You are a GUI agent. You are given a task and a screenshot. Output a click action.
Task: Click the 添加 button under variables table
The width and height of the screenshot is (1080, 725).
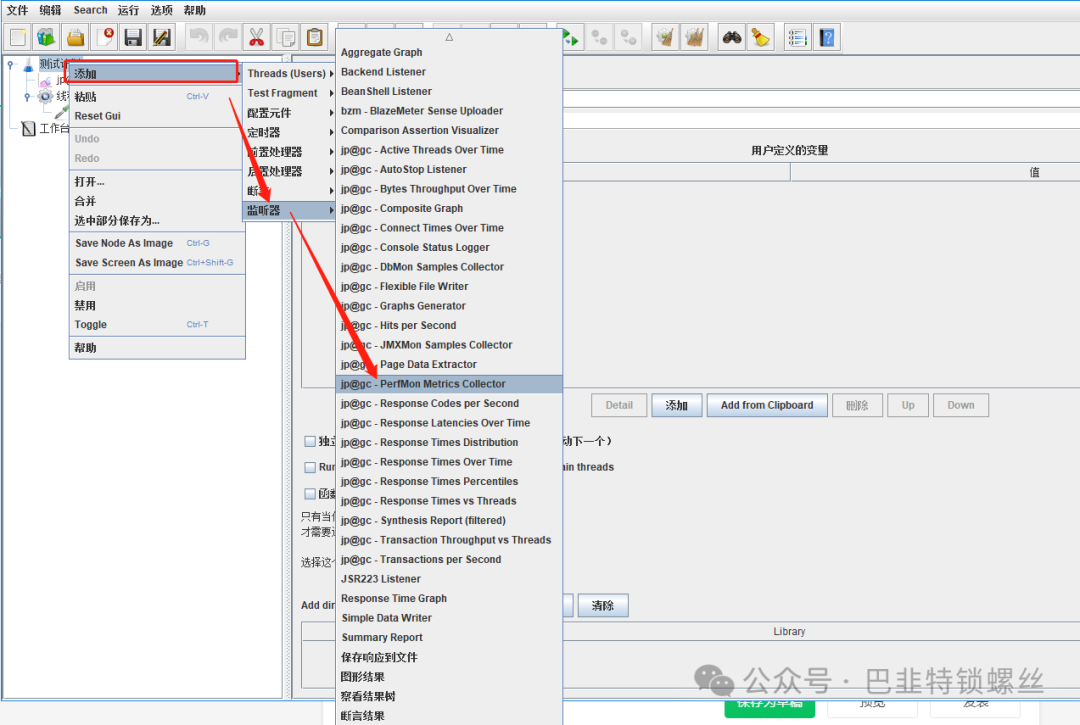tap(676, 405)
